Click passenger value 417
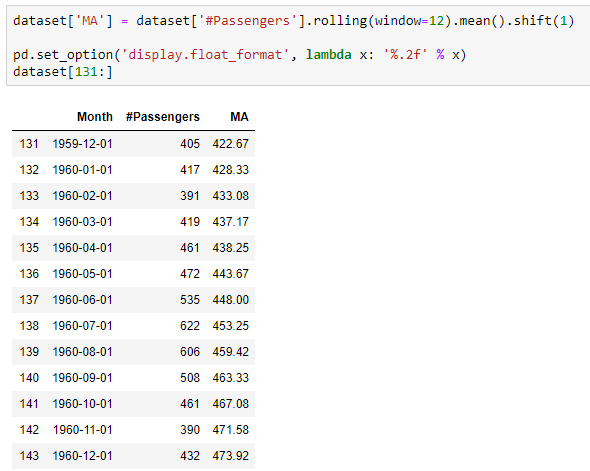The image size is (590, 471). pyautogui.click(x=190, y=170)
